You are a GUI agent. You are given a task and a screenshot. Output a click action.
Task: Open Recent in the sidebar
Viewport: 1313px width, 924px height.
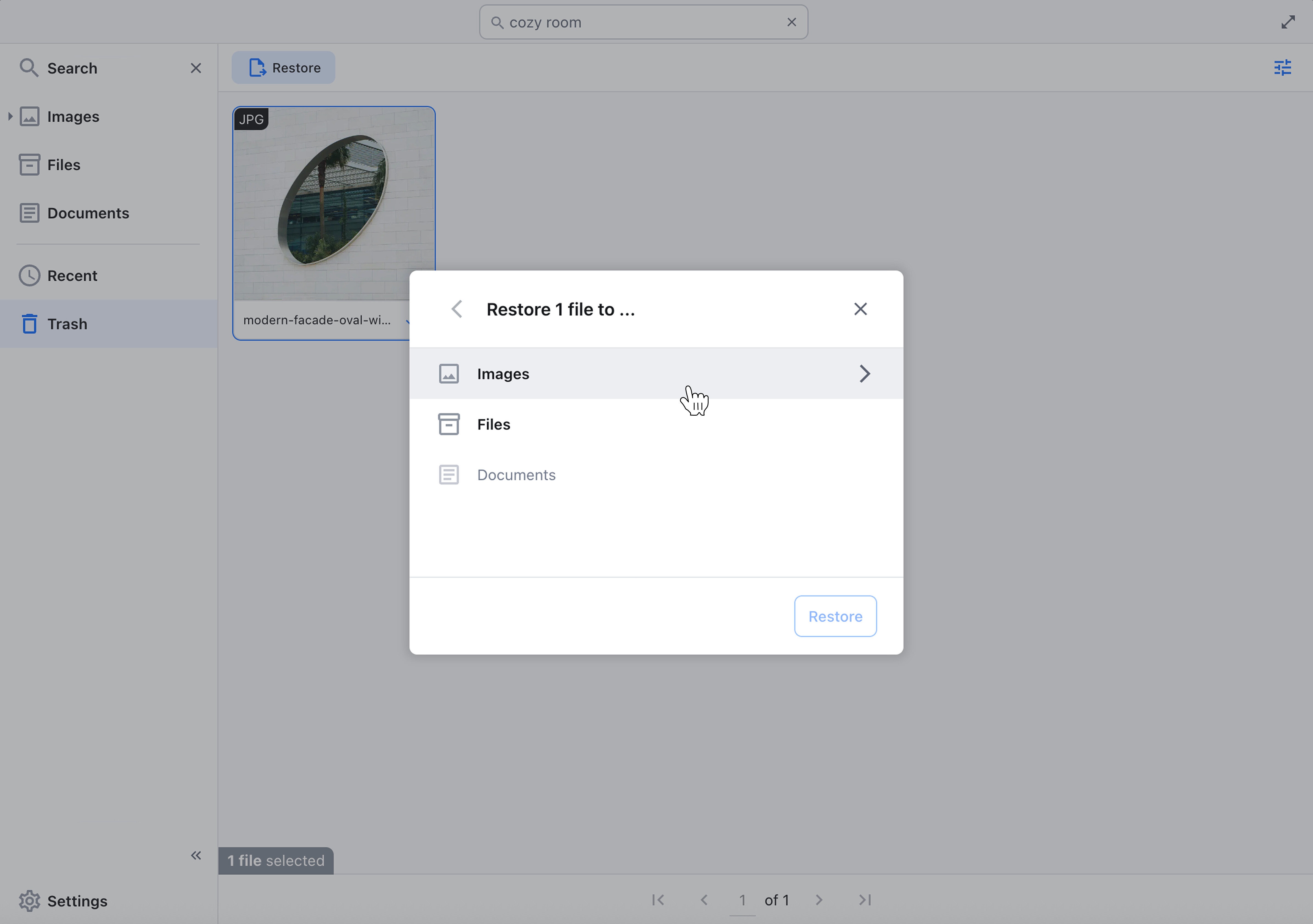[72, 276]
